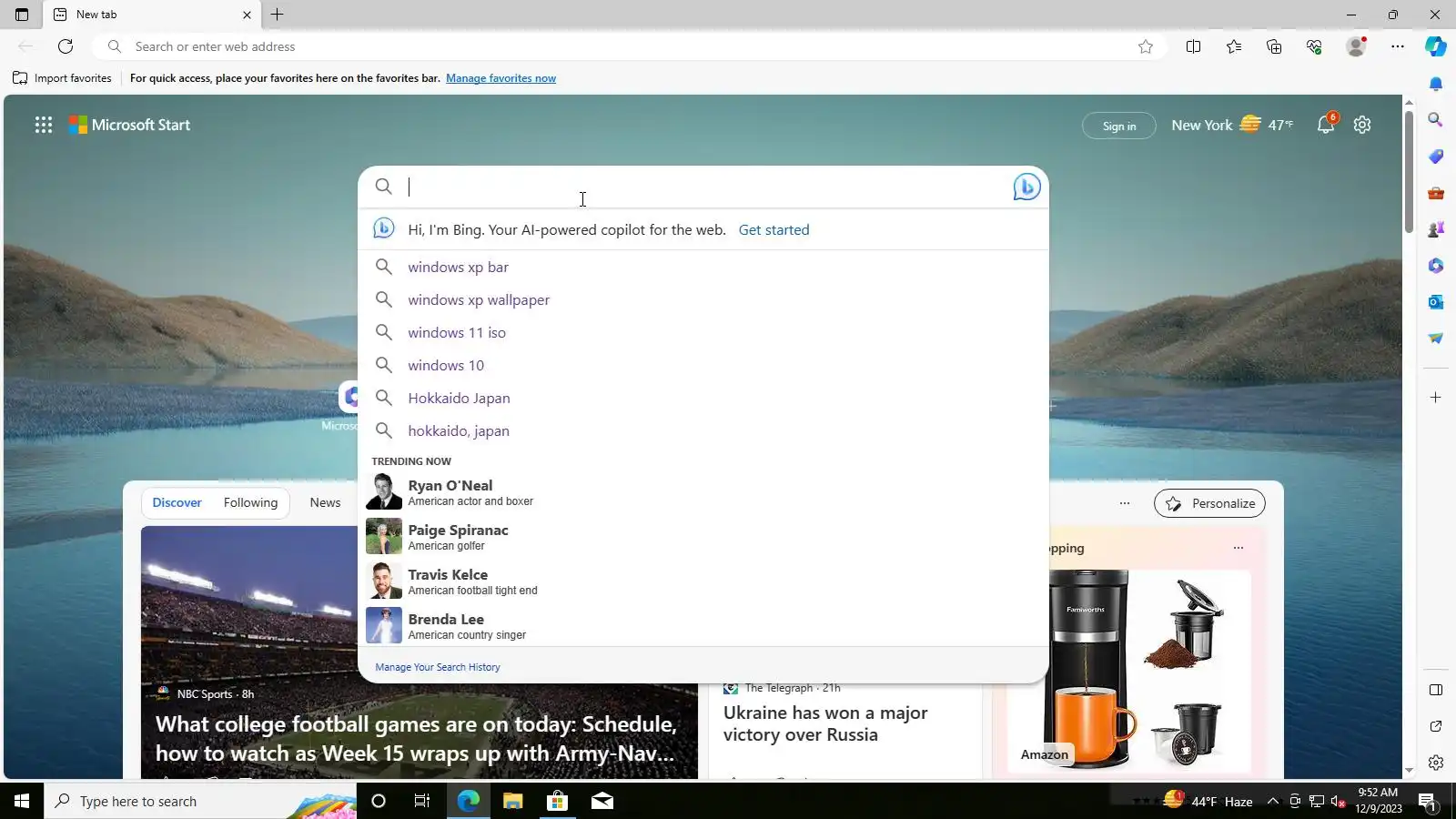1456x819 pixels.
Task: Click Get started Bing link
Action: [x=773, y=230]
